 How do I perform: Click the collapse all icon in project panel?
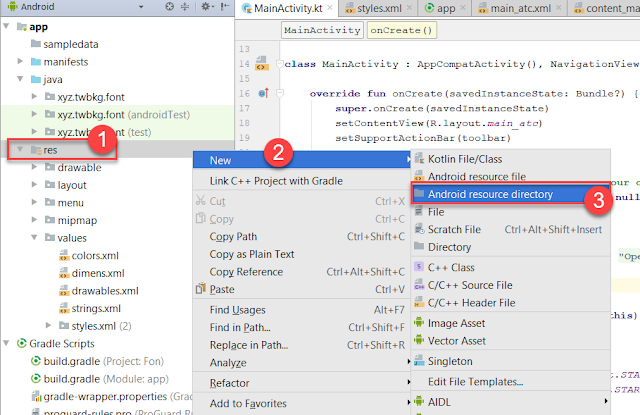coord(185,7)
